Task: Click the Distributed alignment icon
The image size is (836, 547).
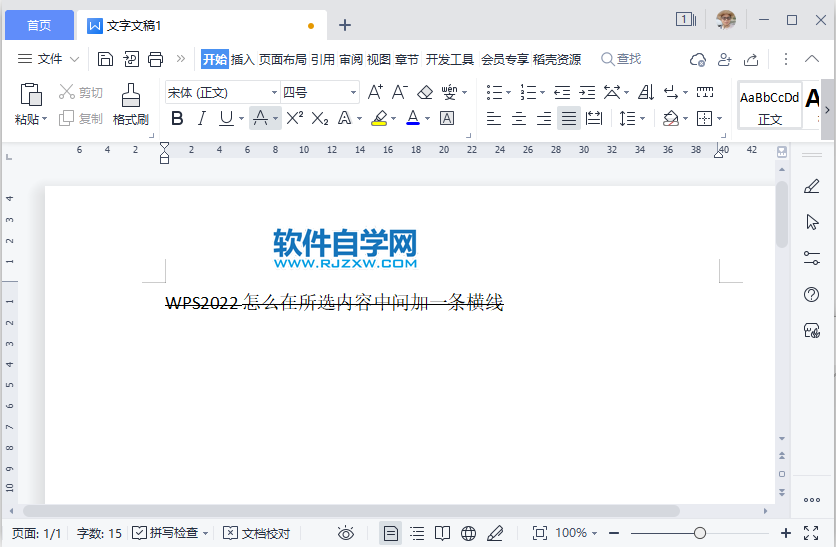Action: pos(594,118)
